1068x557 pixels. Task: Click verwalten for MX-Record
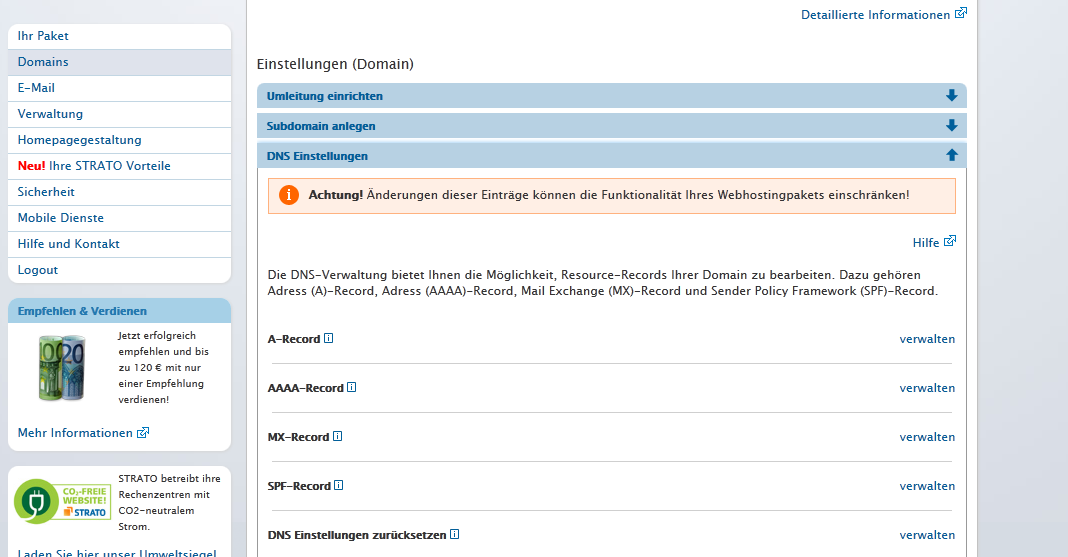[927, 437]
